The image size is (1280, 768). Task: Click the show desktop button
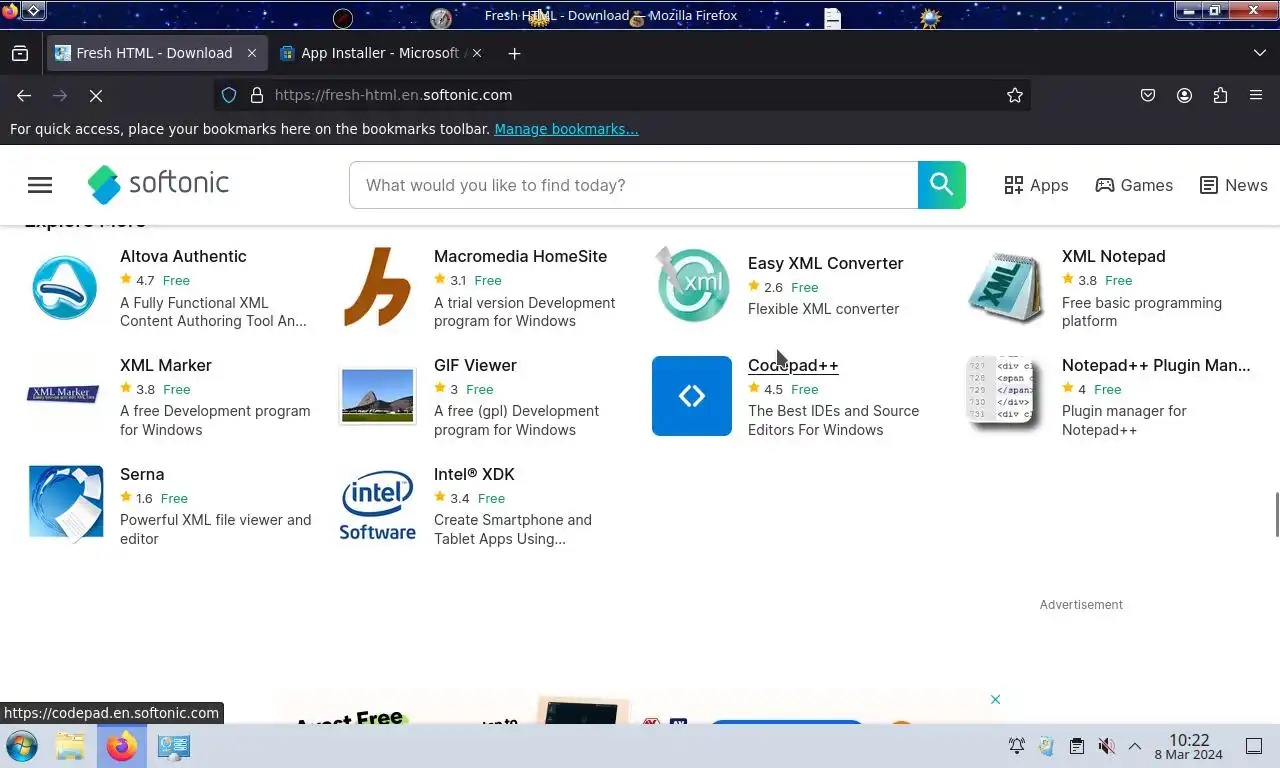pos(1254,746)
